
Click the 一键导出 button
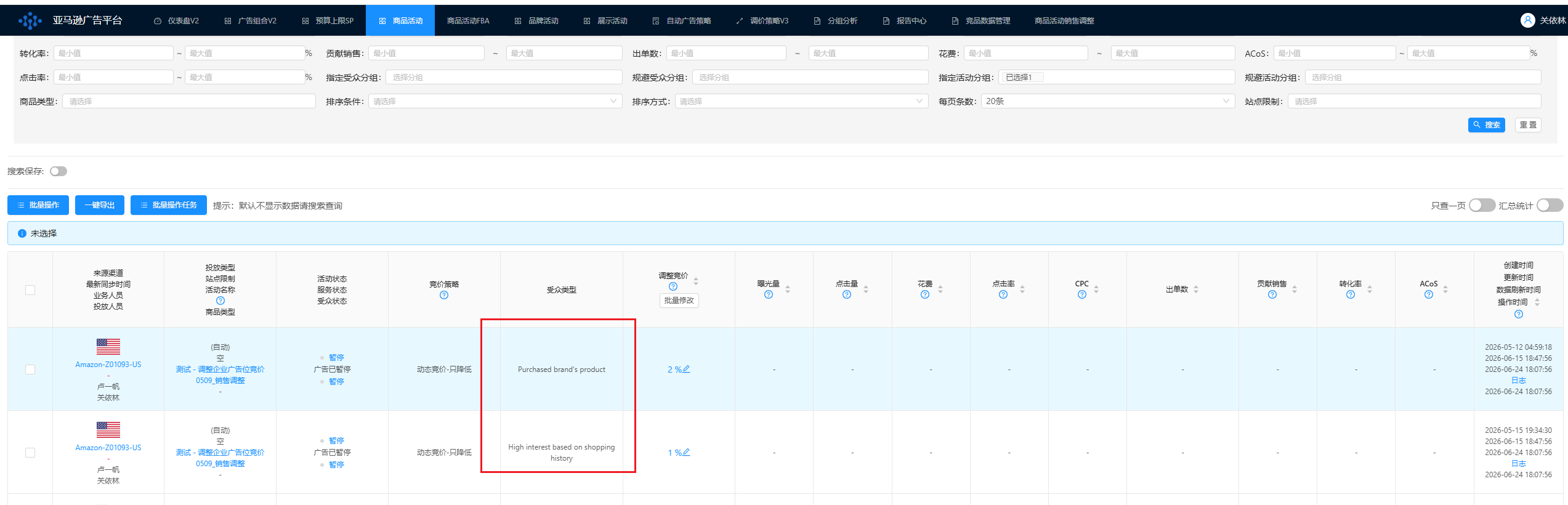pos(100,205)
